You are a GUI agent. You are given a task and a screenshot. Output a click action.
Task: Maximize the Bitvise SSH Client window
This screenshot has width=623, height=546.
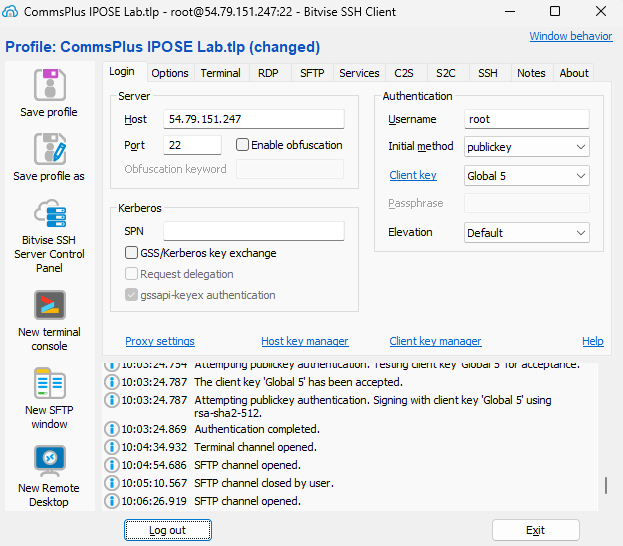(555, 11)
